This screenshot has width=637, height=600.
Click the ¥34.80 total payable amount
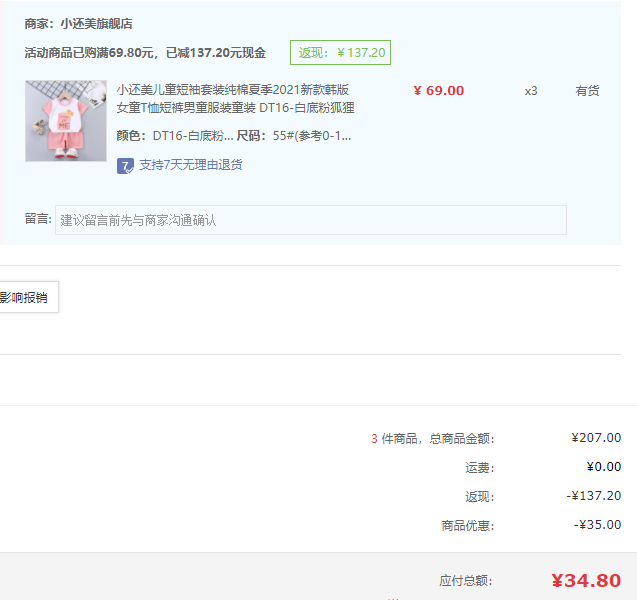click(x=585, y=580)
